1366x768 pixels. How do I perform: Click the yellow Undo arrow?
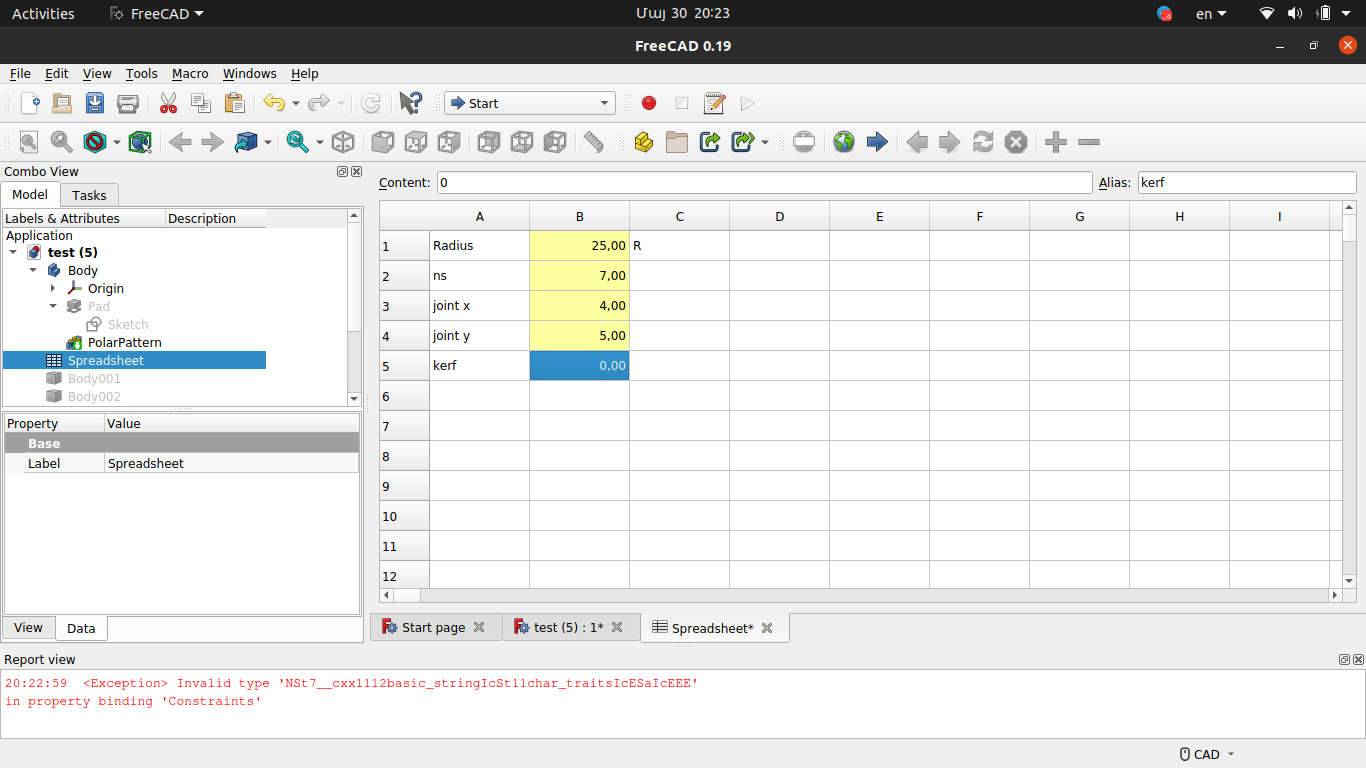click(273, 103)
